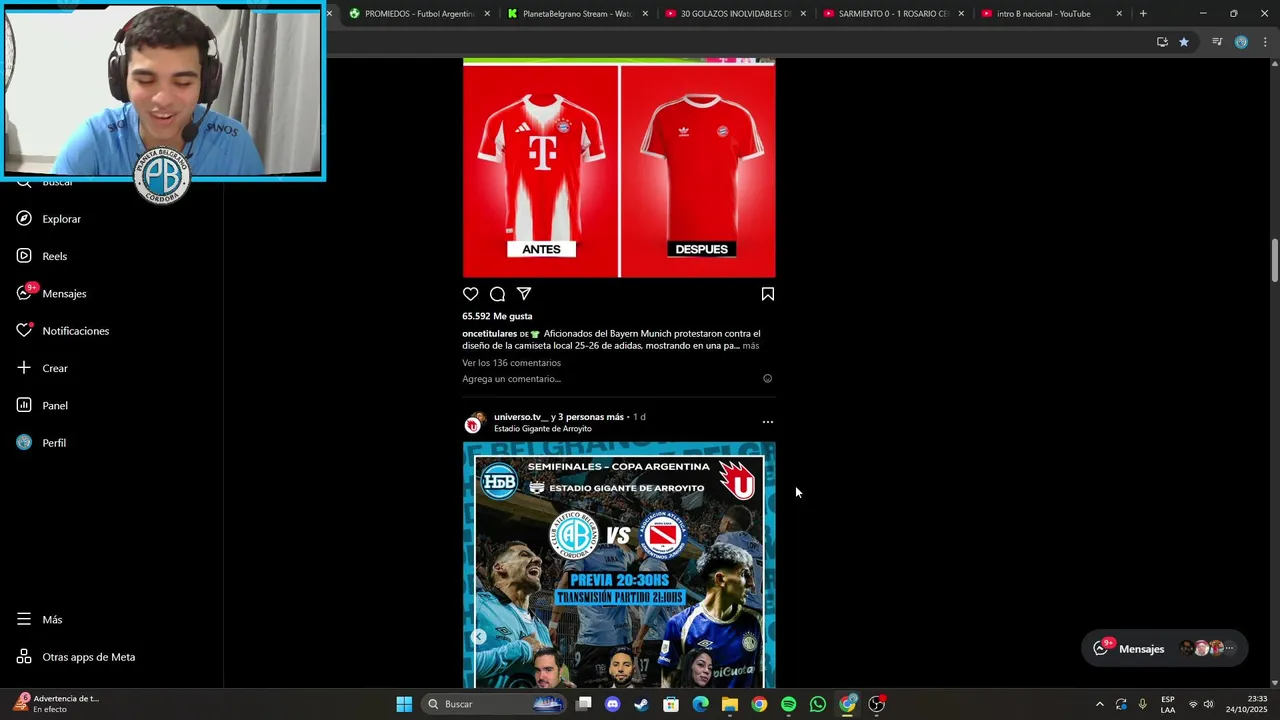Open Mensajes in the left sidebar

tap(51, 293)
